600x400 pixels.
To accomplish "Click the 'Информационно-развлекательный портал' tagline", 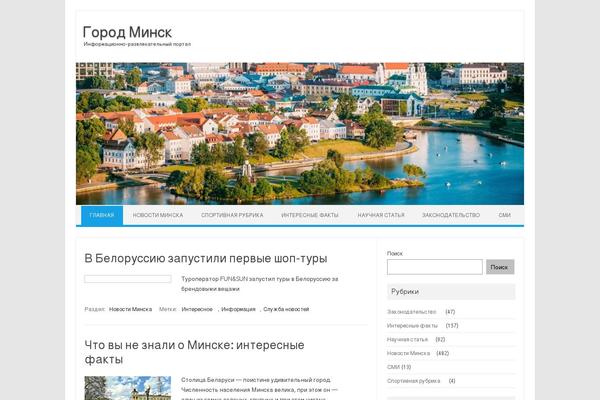I will tap(137, 44).
